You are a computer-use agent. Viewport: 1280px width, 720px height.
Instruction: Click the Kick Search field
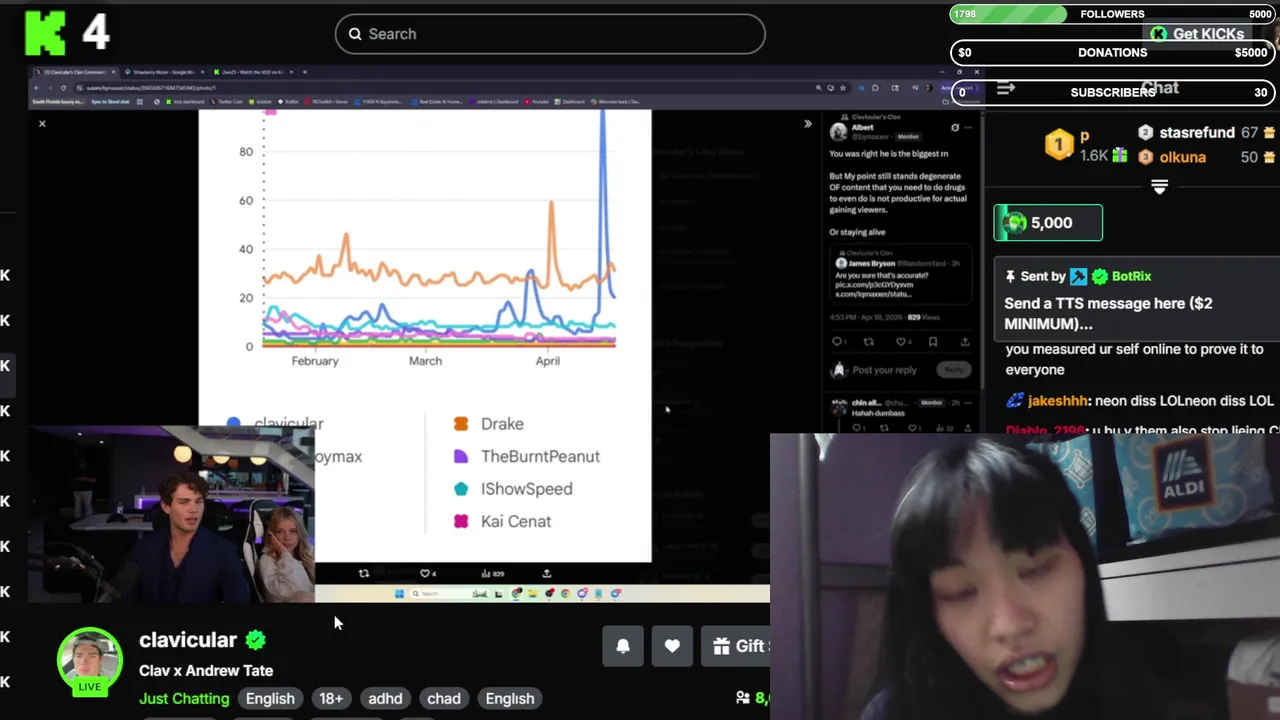[x=550, y=34]
